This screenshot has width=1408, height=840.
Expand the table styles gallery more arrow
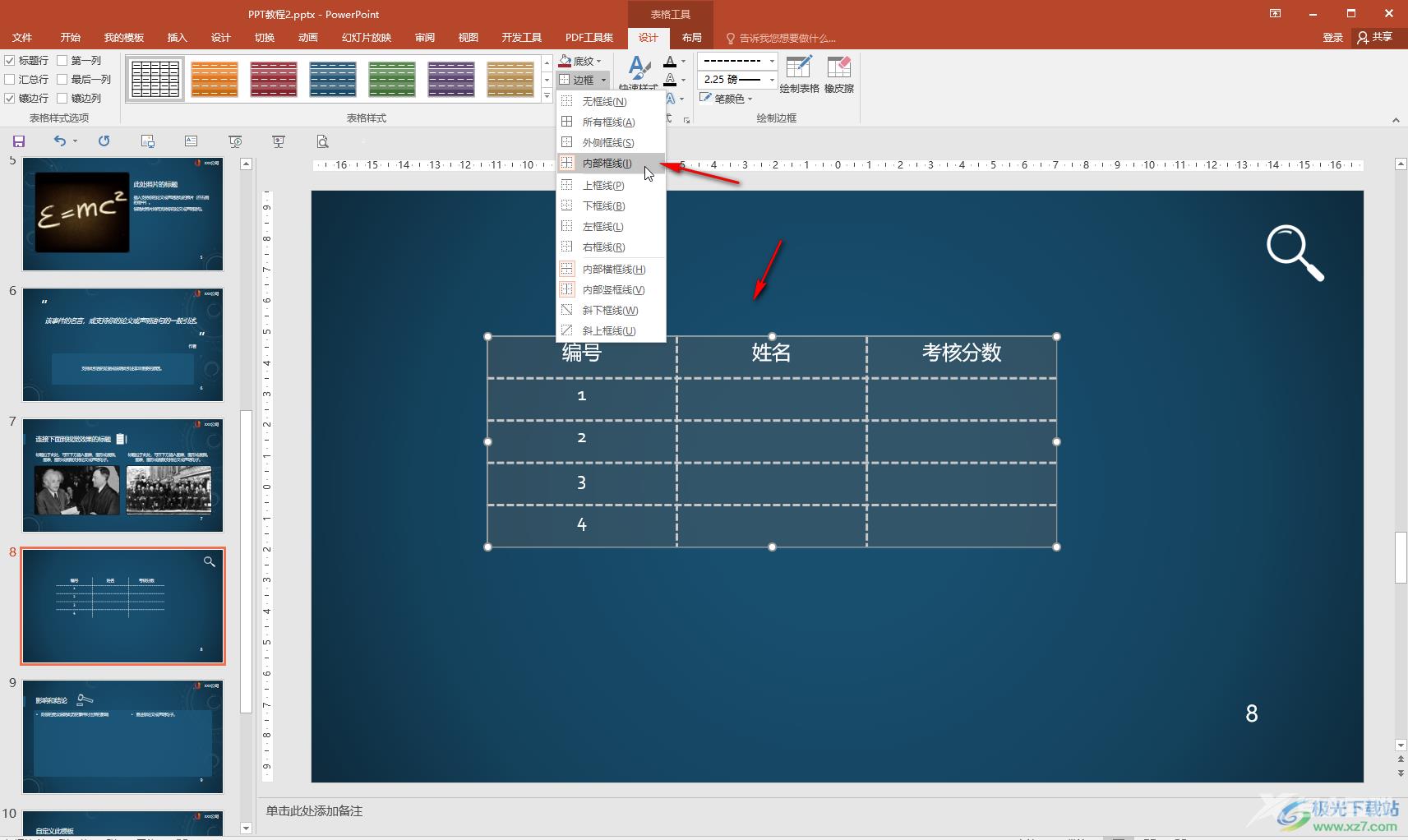click(547, 97)
